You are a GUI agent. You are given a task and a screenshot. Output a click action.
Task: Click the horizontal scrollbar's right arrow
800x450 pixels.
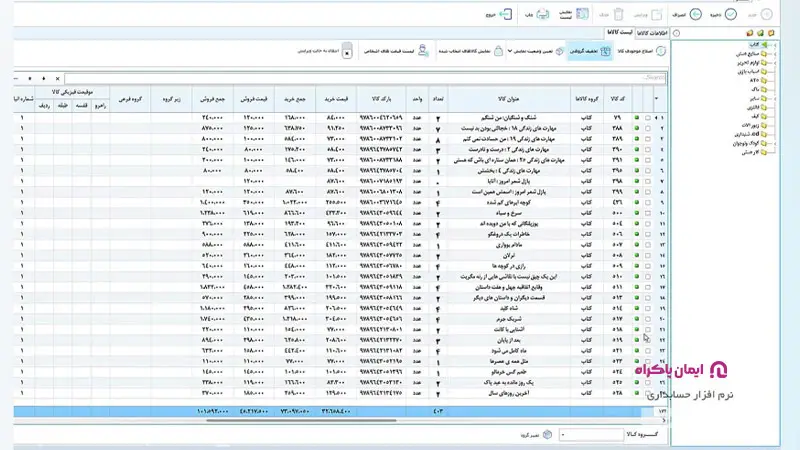[664, 420]
